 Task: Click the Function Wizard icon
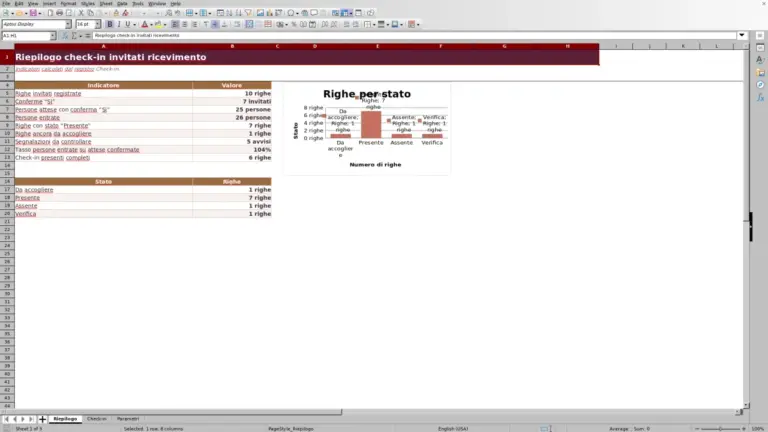pos(65,35)
